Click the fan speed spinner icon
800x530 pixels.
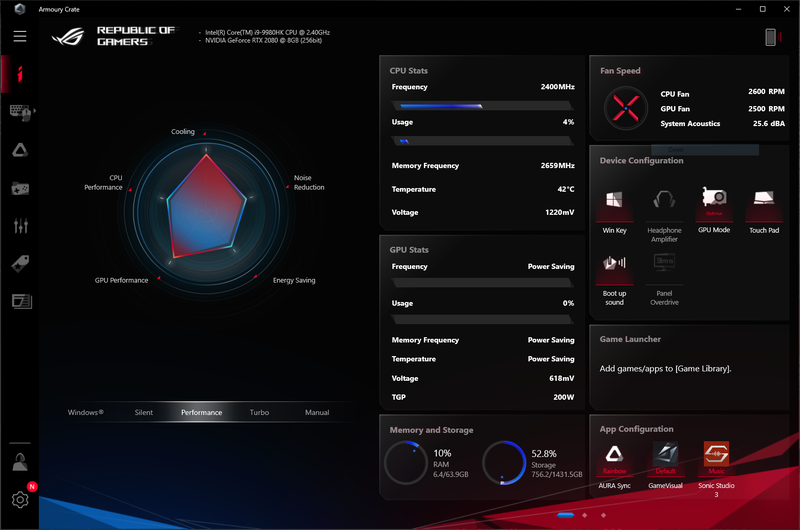[x=626, y=108]
